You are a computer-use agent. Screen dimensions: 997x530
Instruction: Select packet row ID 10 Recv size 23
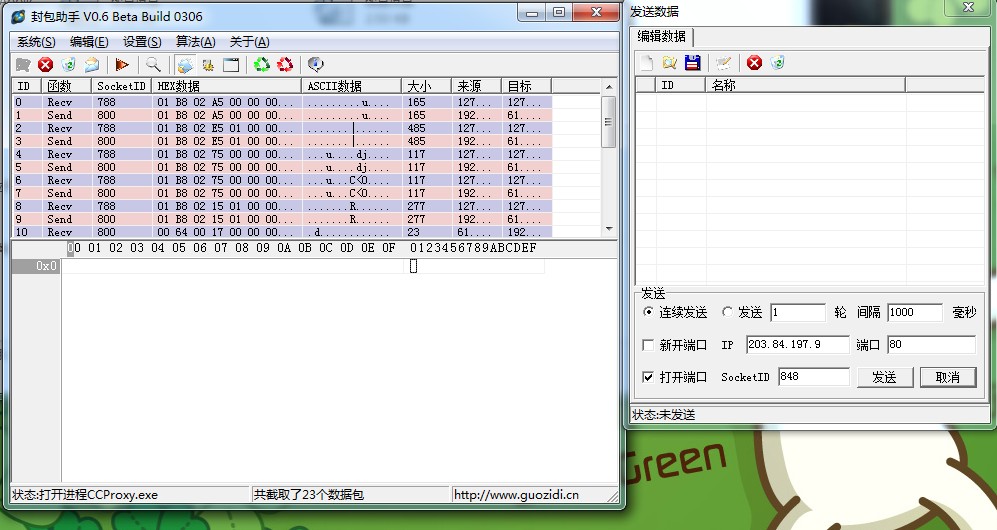point(282,232)
